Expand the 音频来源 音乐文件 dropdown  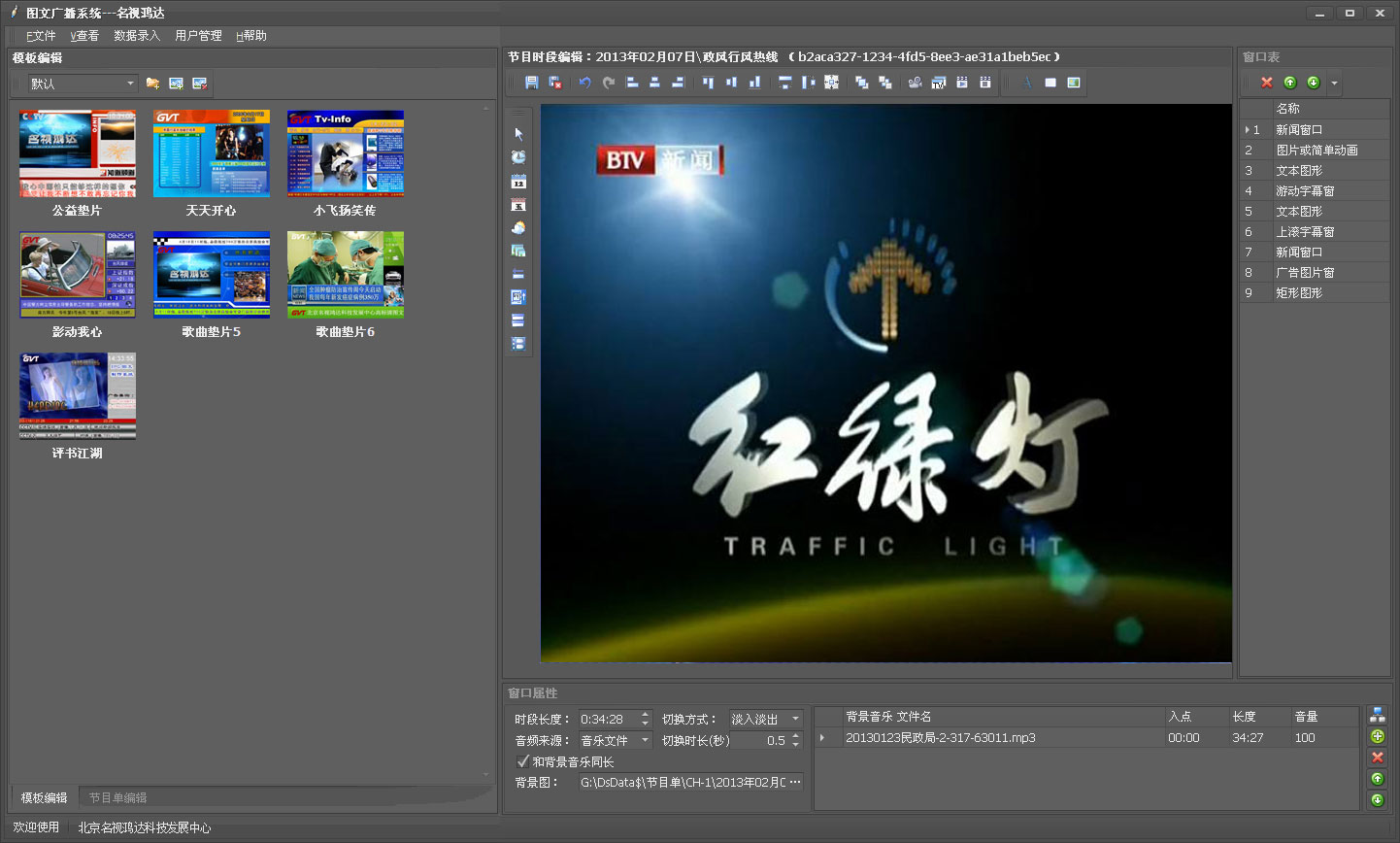tap(645, 740)
